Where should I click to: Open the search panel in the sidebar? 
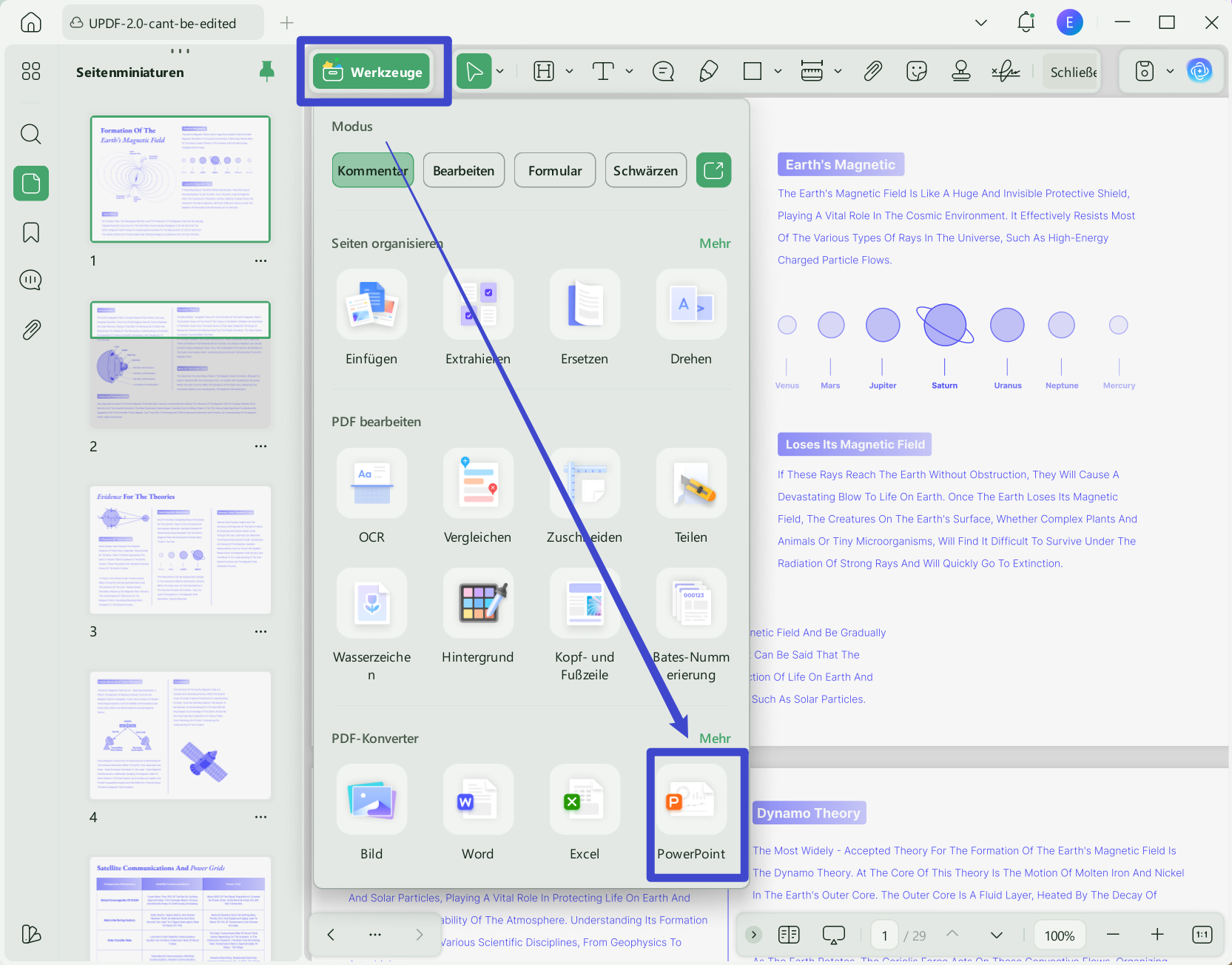tap(31, 134)
